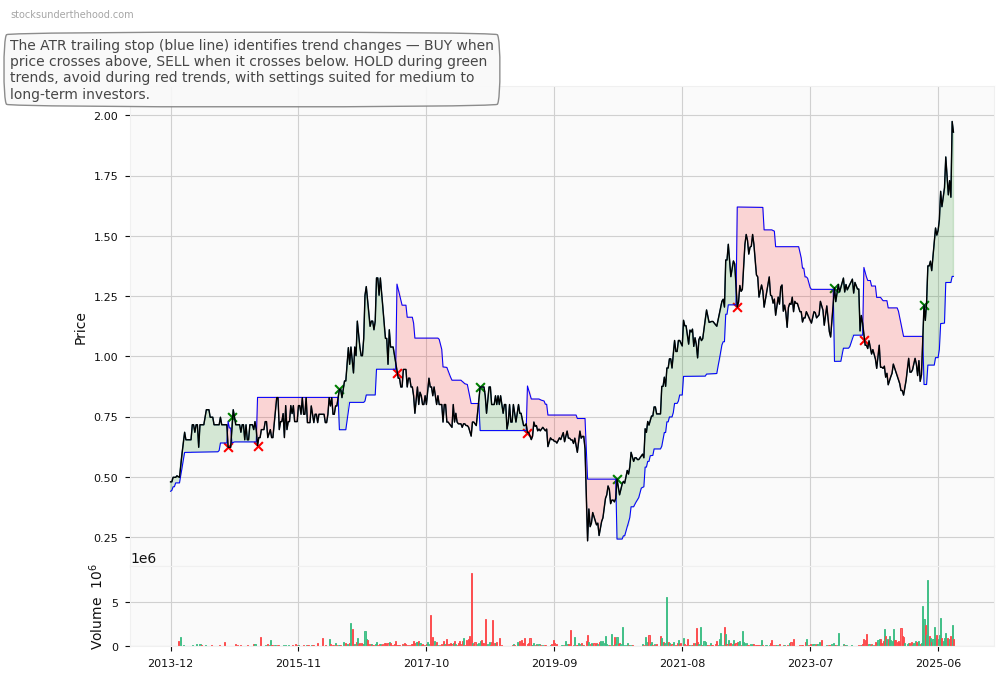This screenshot has width=1004, height=678.
Task: Click the red sell marker in 2024
Action: click(x=864, y=340)
